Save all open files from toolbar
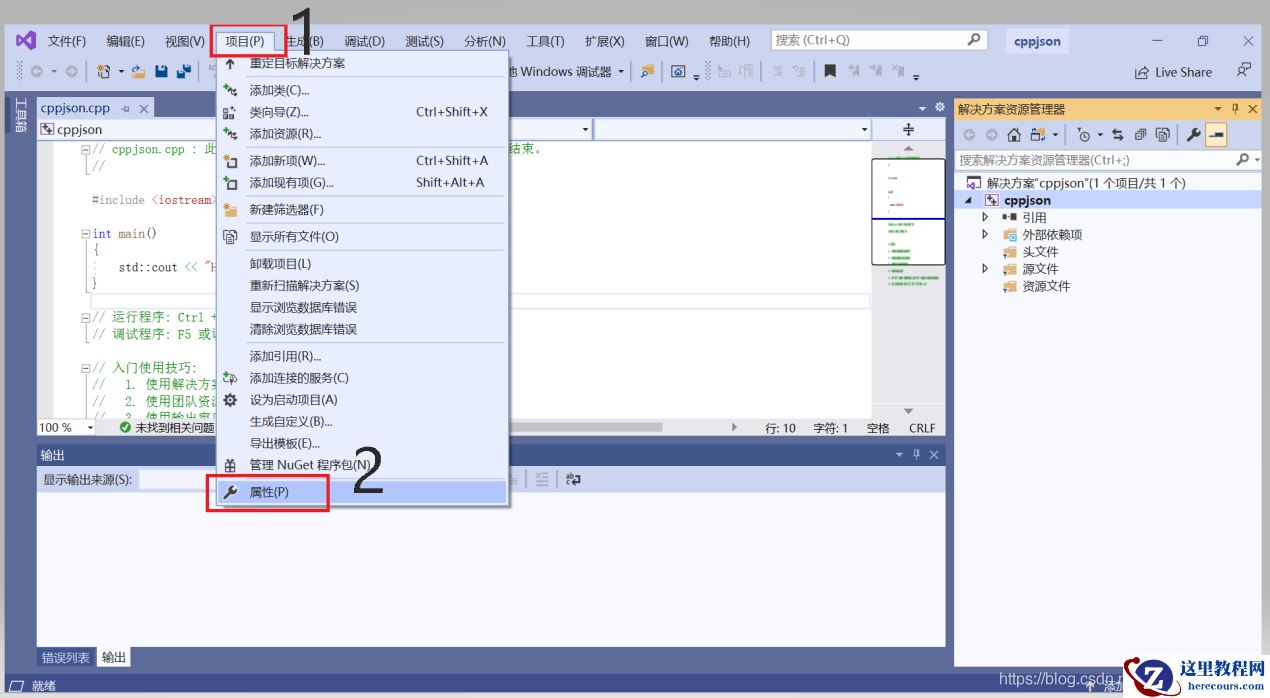 [x=183, y=72]
